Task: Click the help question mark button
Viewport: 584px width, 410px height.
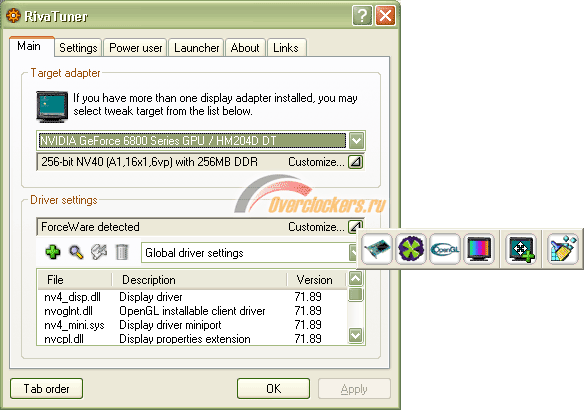Action: pyautogui.click(x=362, y=16)
